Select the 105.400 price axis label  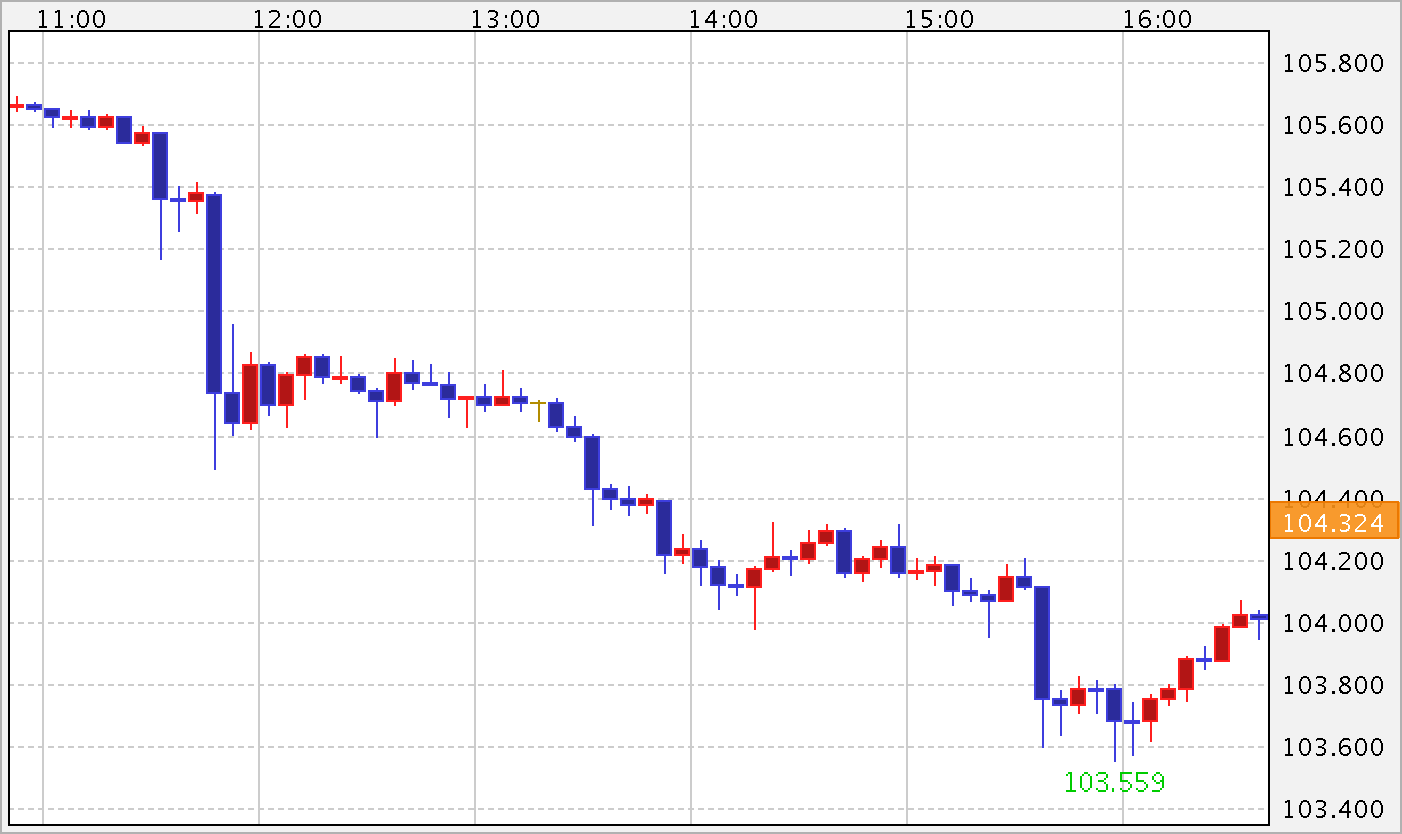[x=1333, y=188]
